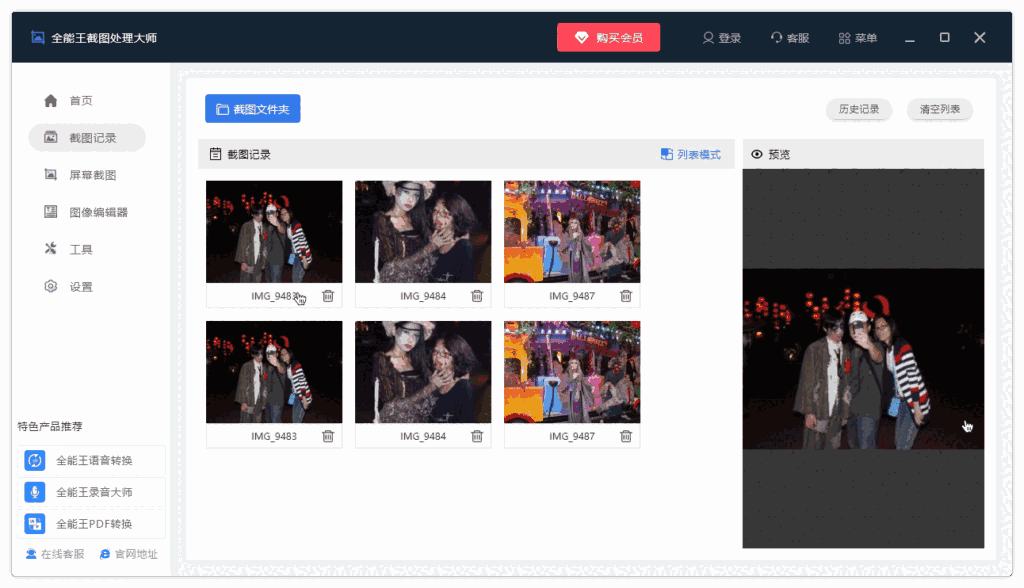Open the 截图文件夹 screenshot folder

coord(252,109)
